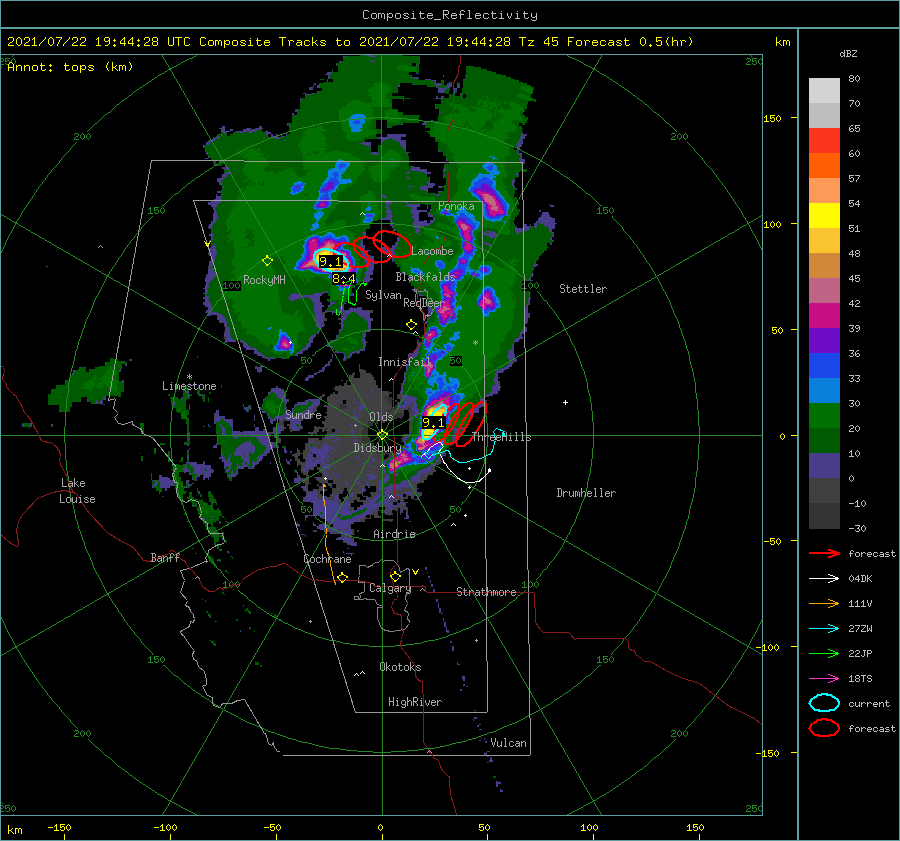Click the 9.1 storm top label near RockyMH
Image resolution: width=900 pixels, height=841 pixels.
330,262
